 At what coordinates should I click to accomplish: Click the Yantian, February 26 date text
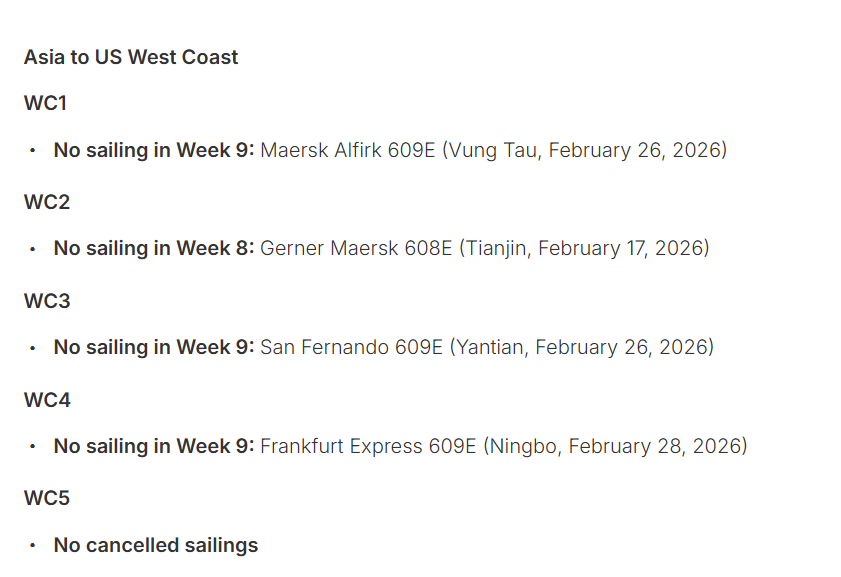pyautogui.click(x=581, y=347)
